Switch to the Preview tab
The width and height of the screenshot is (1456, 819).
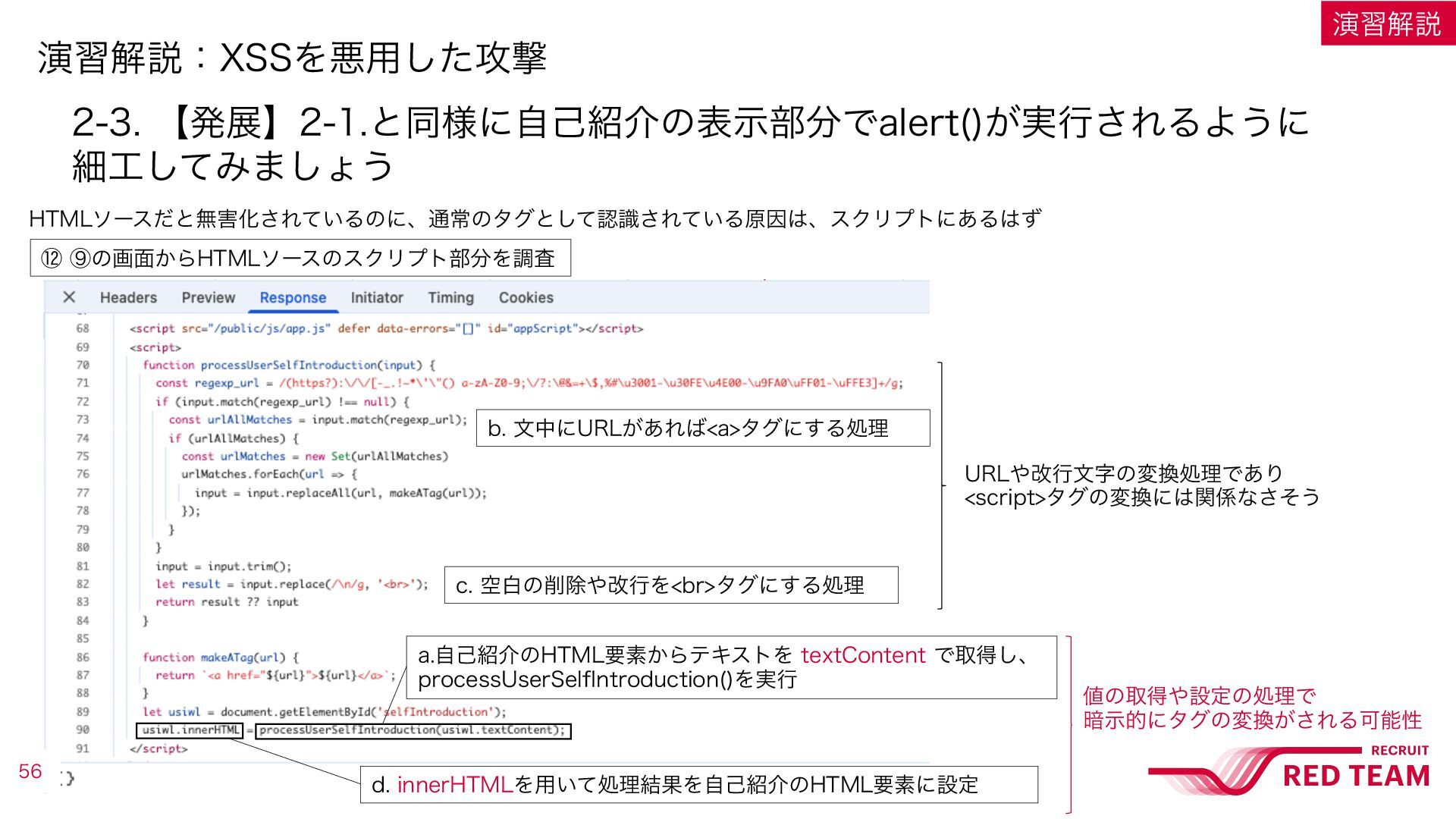[209, 298]
